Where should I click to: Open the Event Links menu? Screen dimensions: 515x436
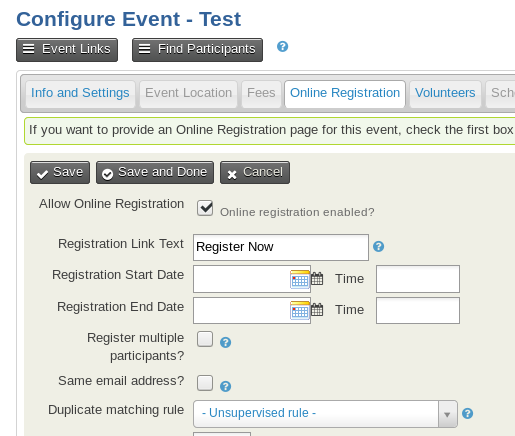click(67, 50)
